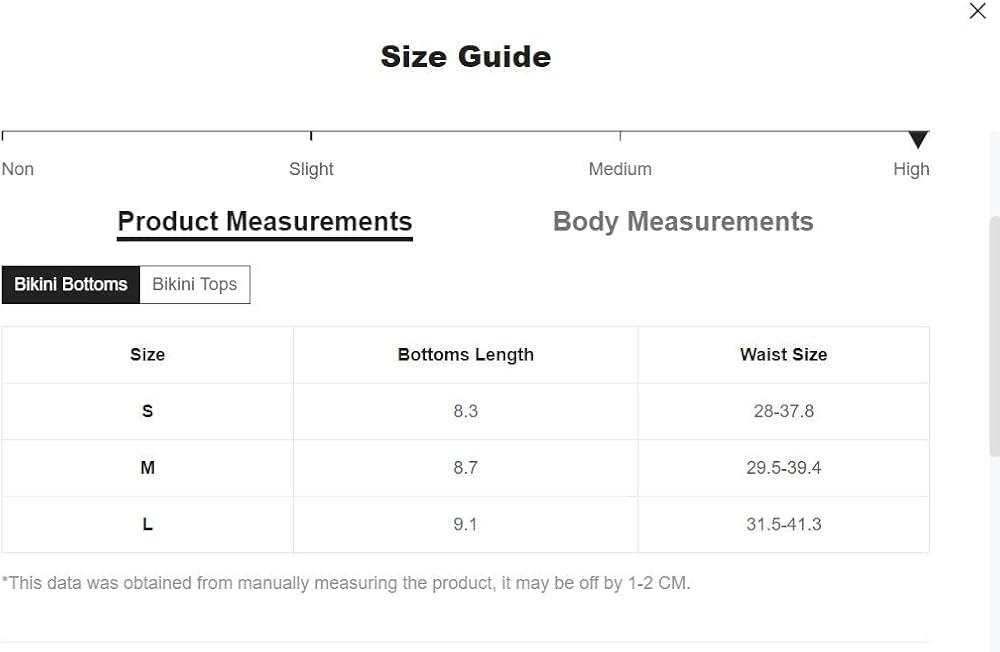Click the High stretch label

911,169
